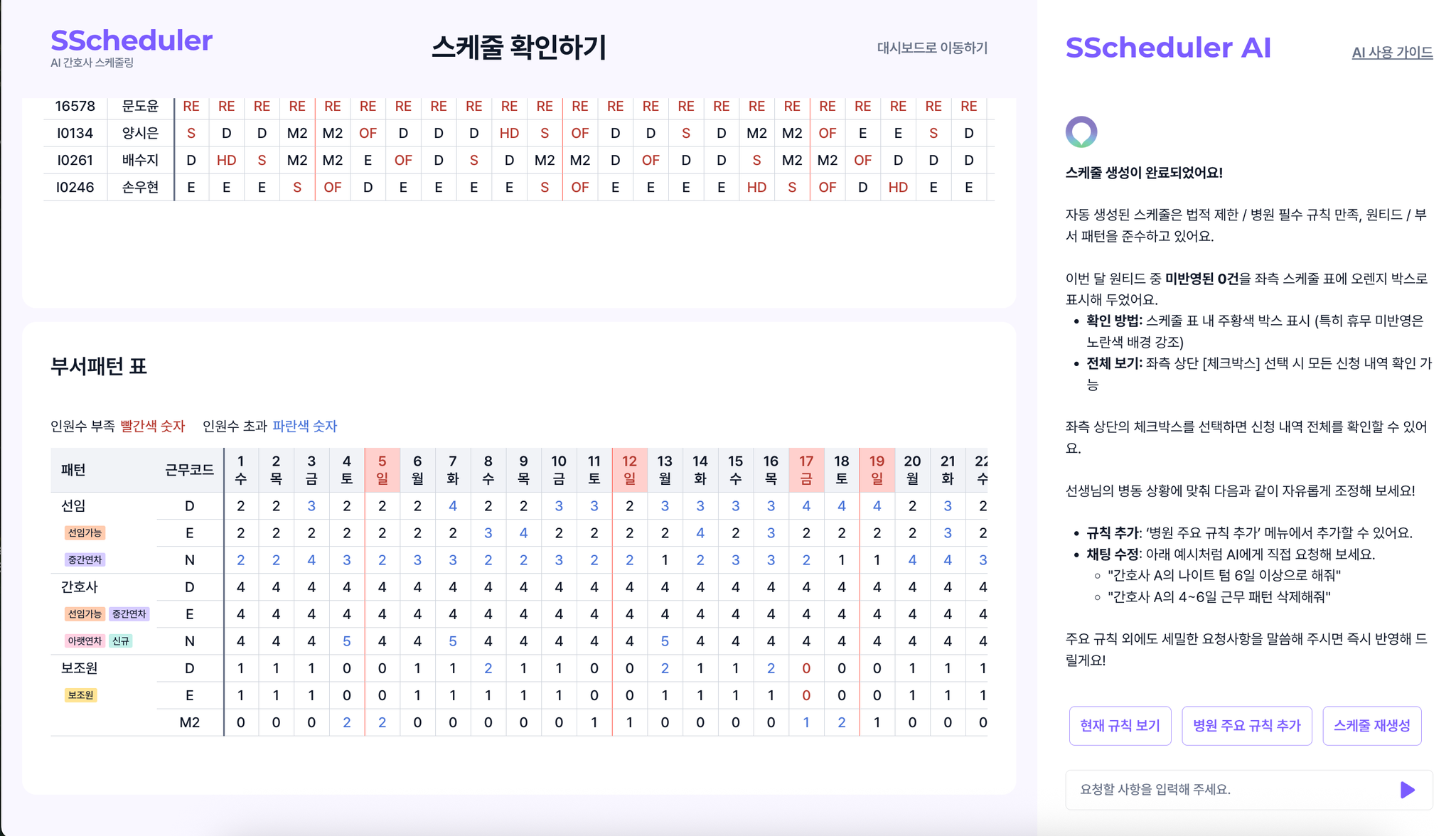Go to dashboard via 대시보드로 이동하기
Image resolution: width=1456 pixels, height=836 pixels.
point(932,48)
